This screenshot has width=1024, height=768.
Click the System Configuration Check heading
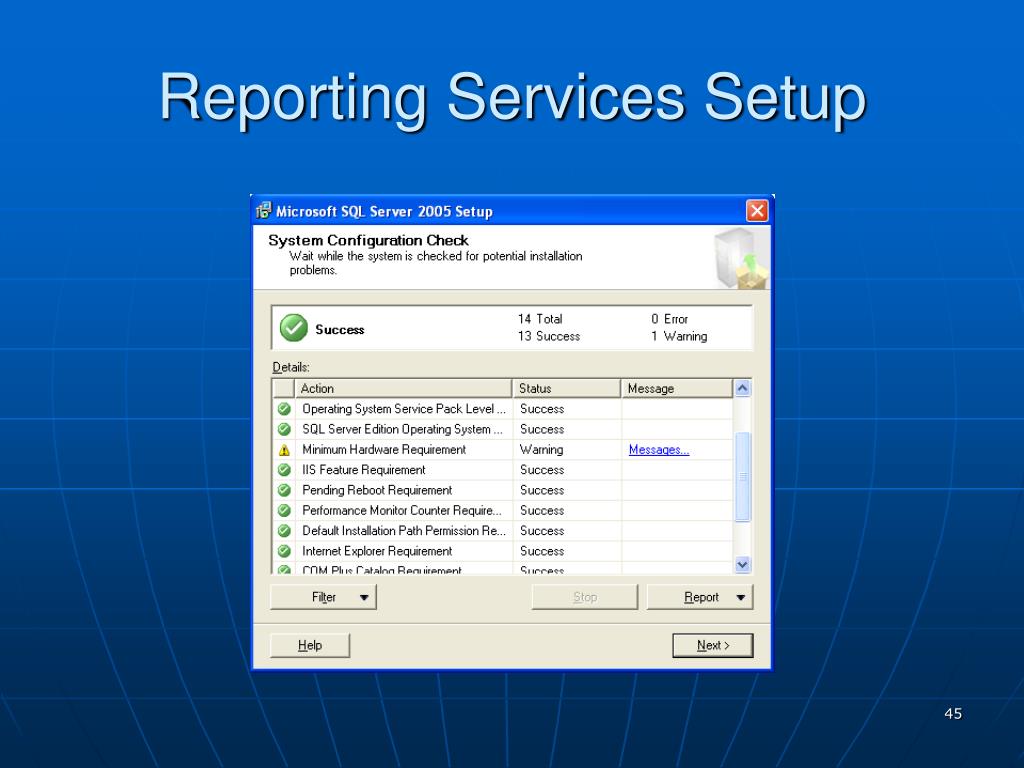[x=368, y=240]
